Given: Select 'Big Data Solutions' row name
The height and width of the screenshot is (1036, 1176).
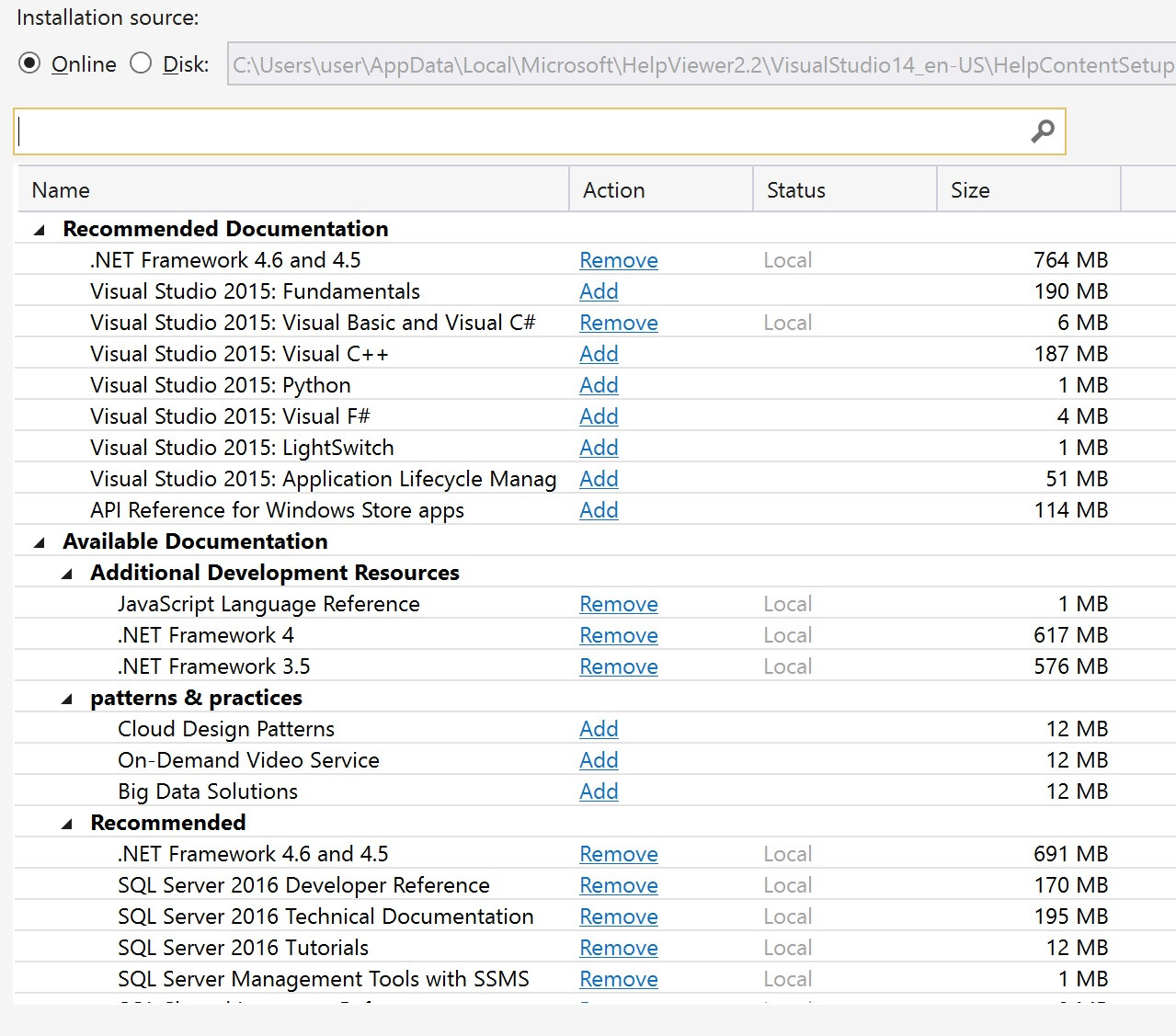Looking at the screenshot, I should [208, 791].
